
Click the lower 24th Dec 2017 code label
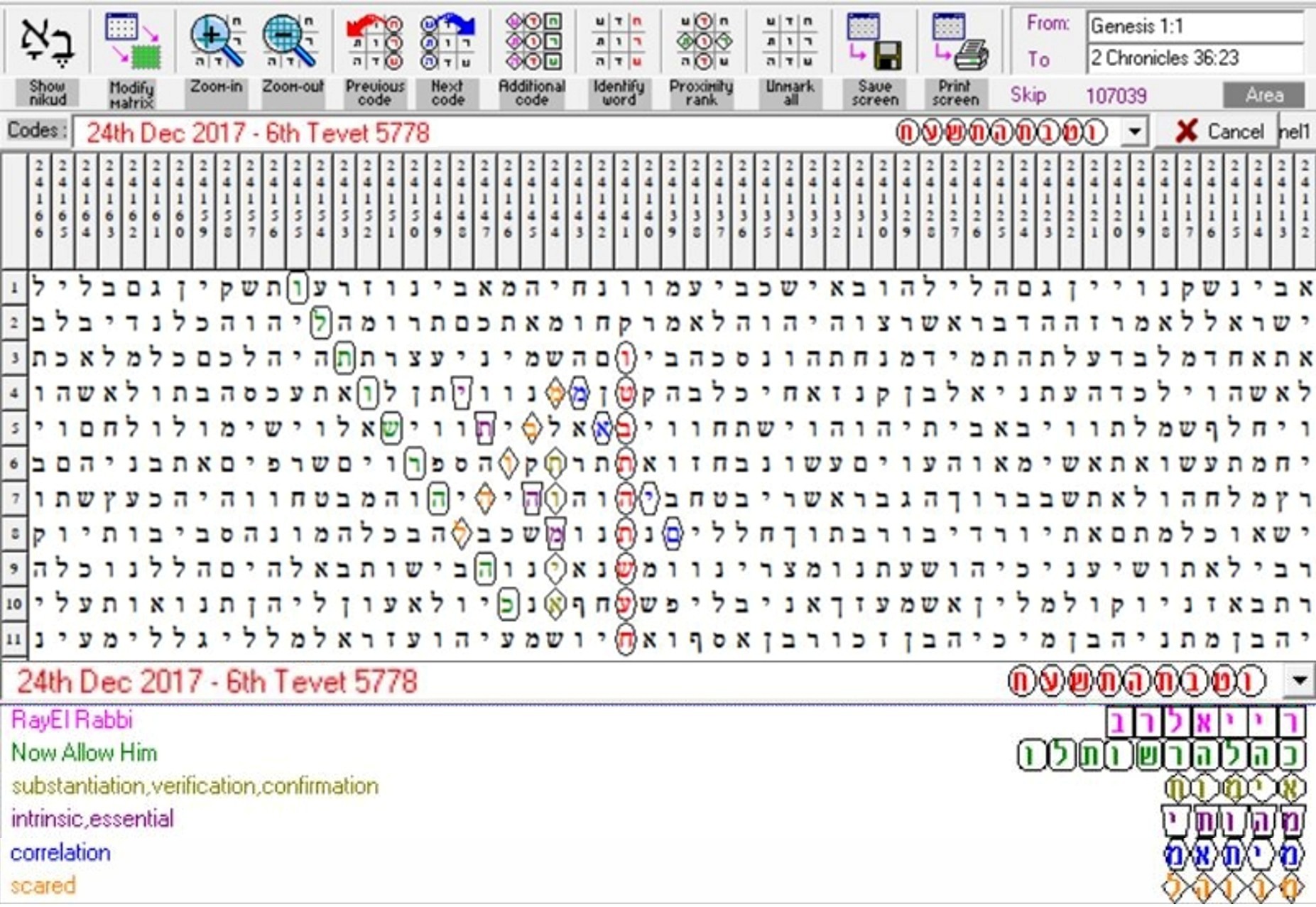pyautogui.click(x=217, y=682)
